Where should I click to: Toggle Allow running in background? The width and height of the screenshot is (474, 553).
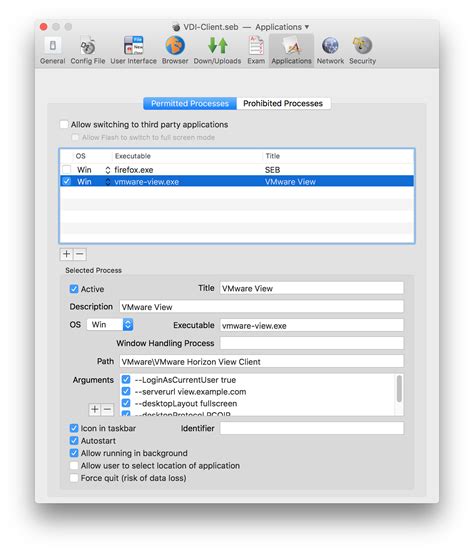coord(74,453)
